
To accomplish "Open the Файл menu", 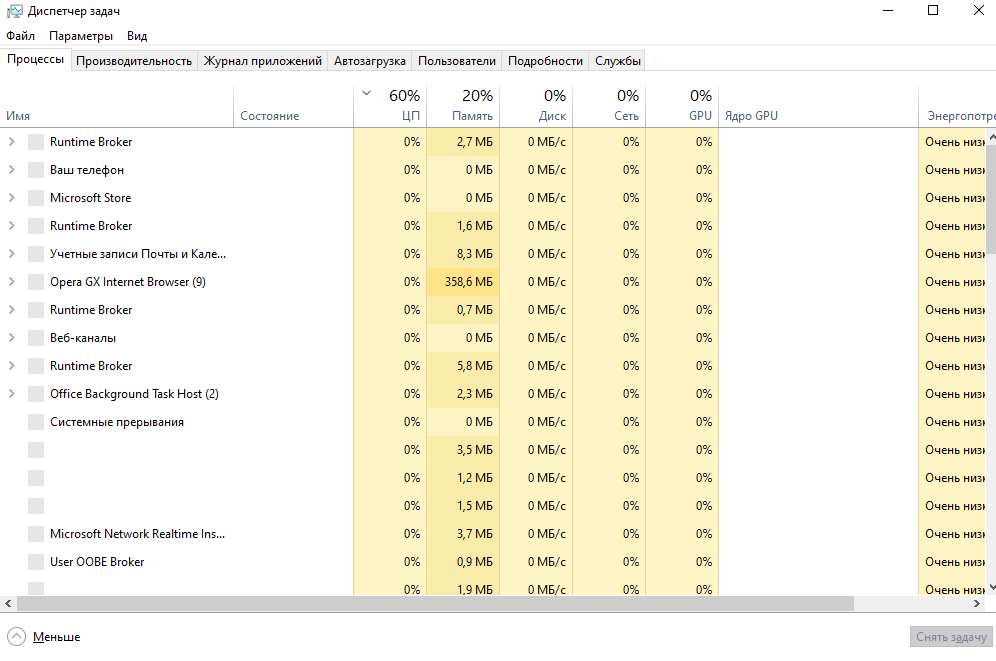I will (20, 36).
